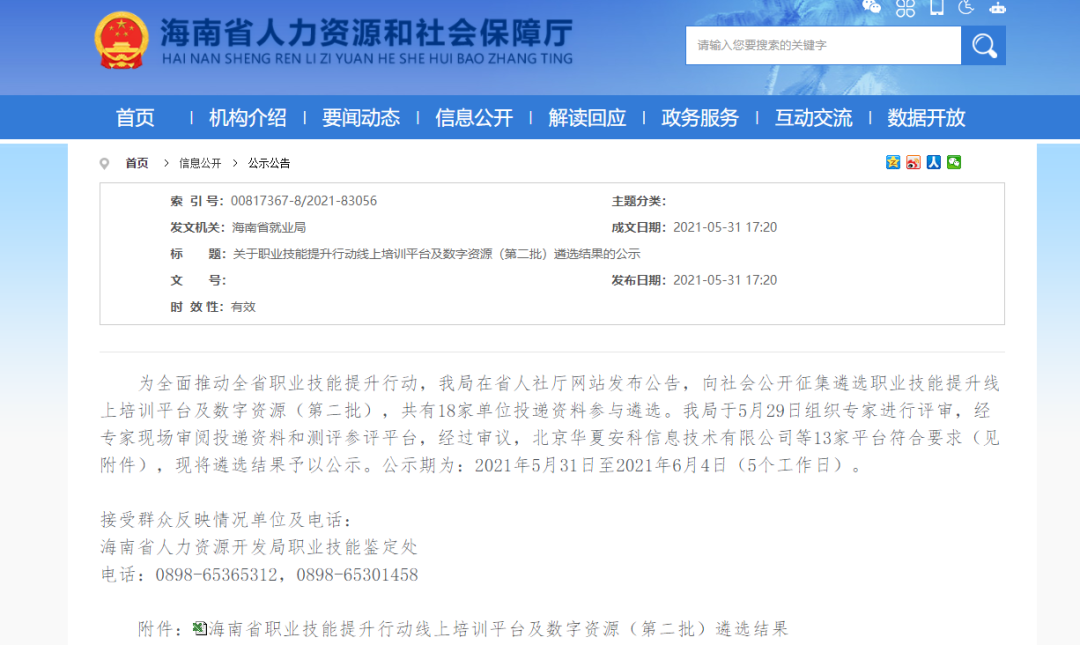Open the WeChat public account icon
This screenshot has height=645, width=1080.
click(871, 8)
